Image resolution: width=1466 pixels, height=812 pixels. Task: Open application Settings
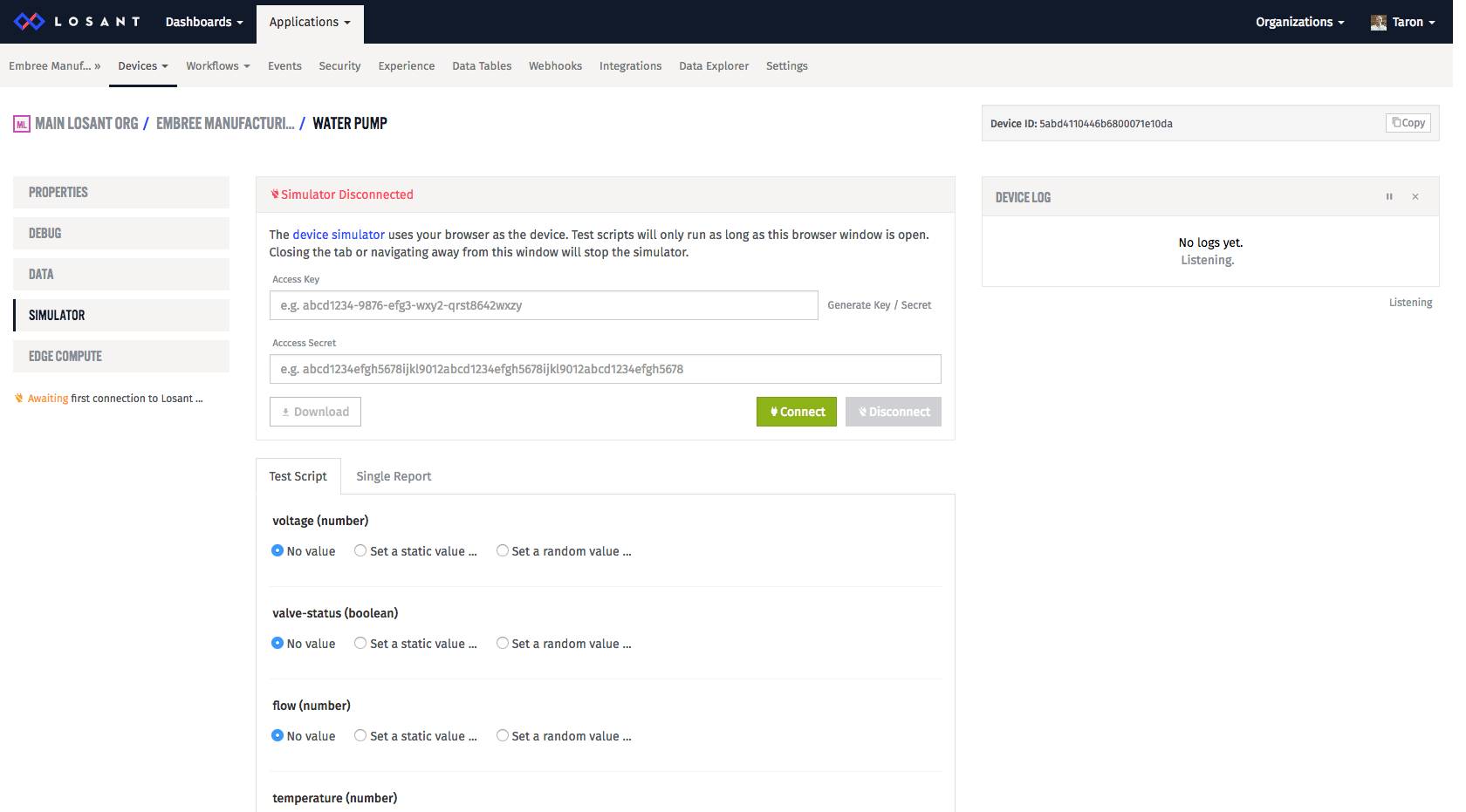click(787, 66)
